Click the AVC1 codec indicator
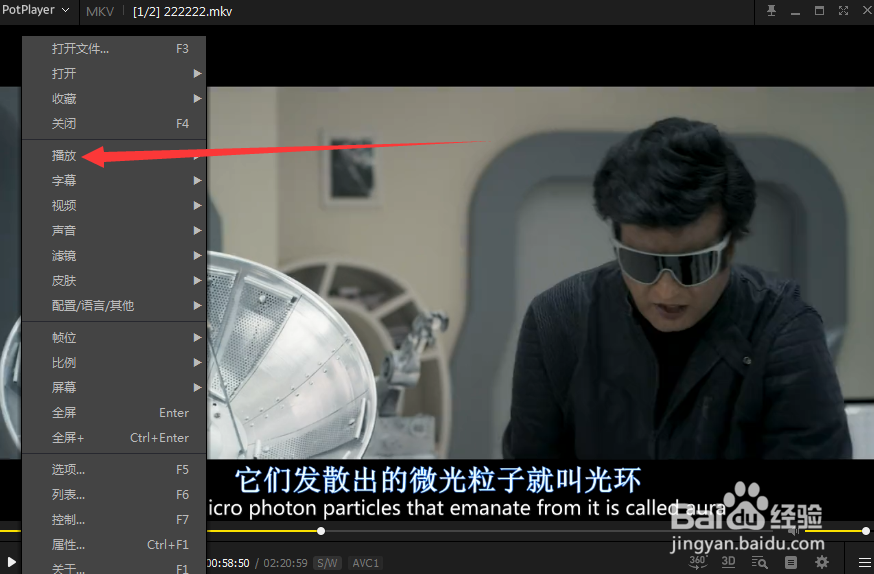 [x=366, y=563]
